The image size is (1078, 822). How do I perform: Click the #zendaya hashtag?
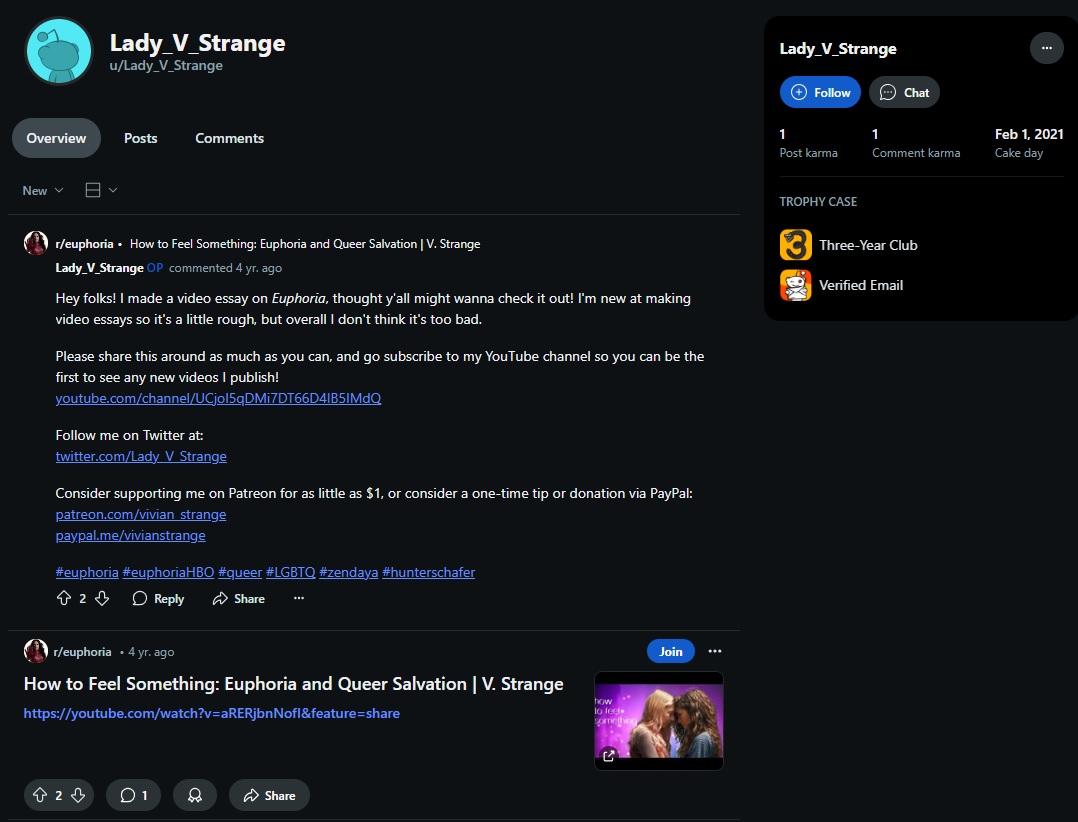(x=349, y=573)
